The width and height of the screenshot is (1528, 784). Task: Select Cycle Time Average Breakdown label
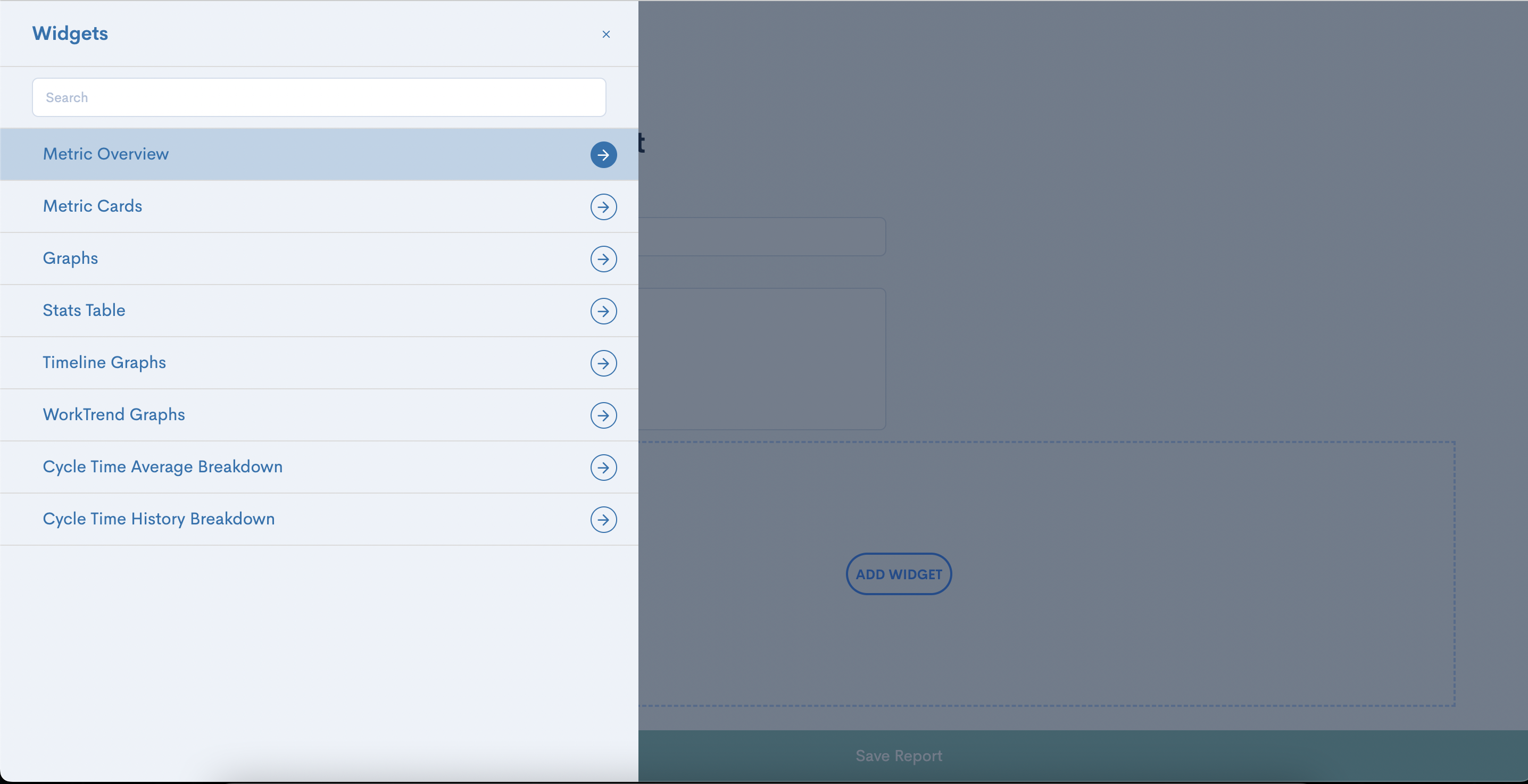[162, 466]
